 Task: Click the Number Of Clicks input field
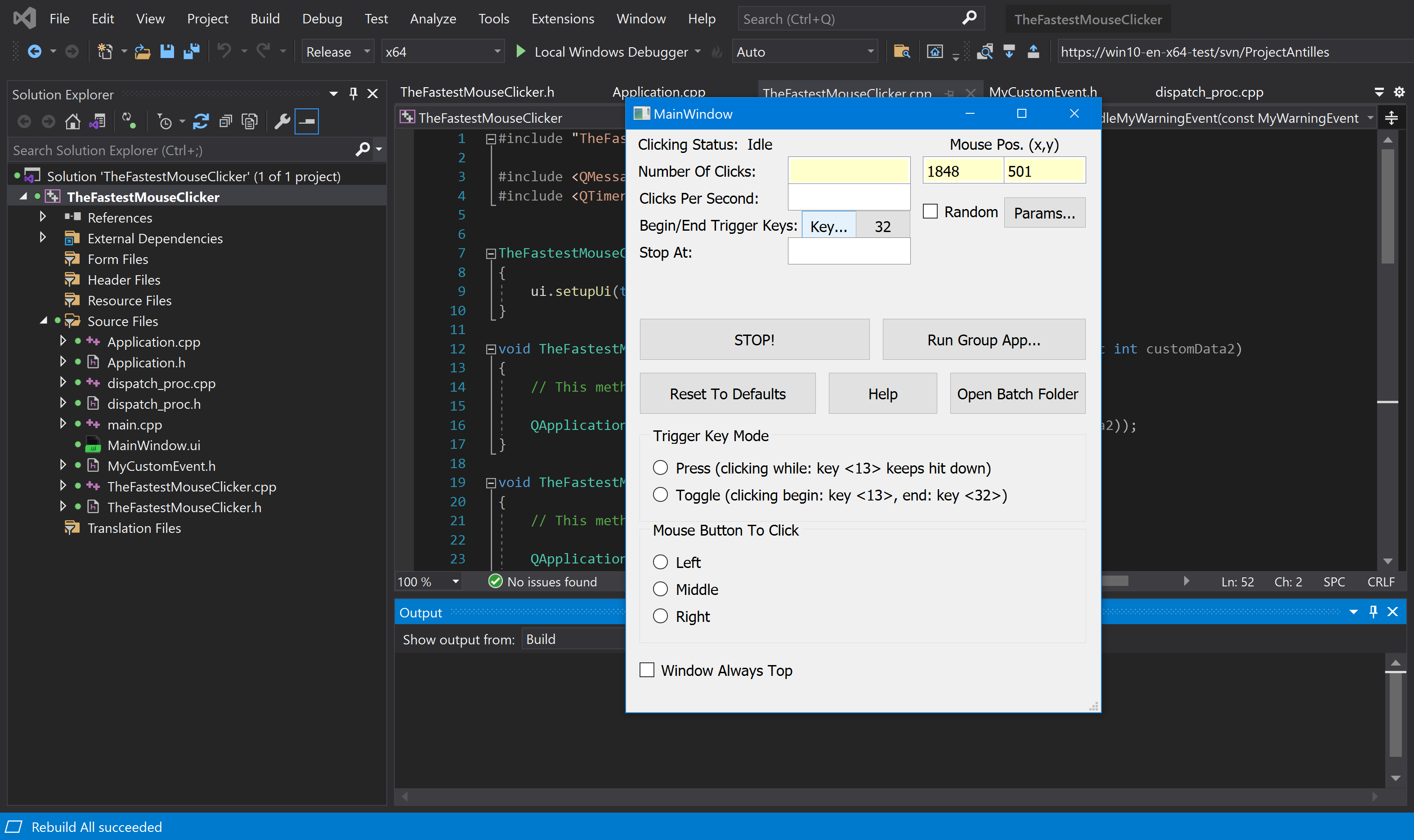point(849,170)
